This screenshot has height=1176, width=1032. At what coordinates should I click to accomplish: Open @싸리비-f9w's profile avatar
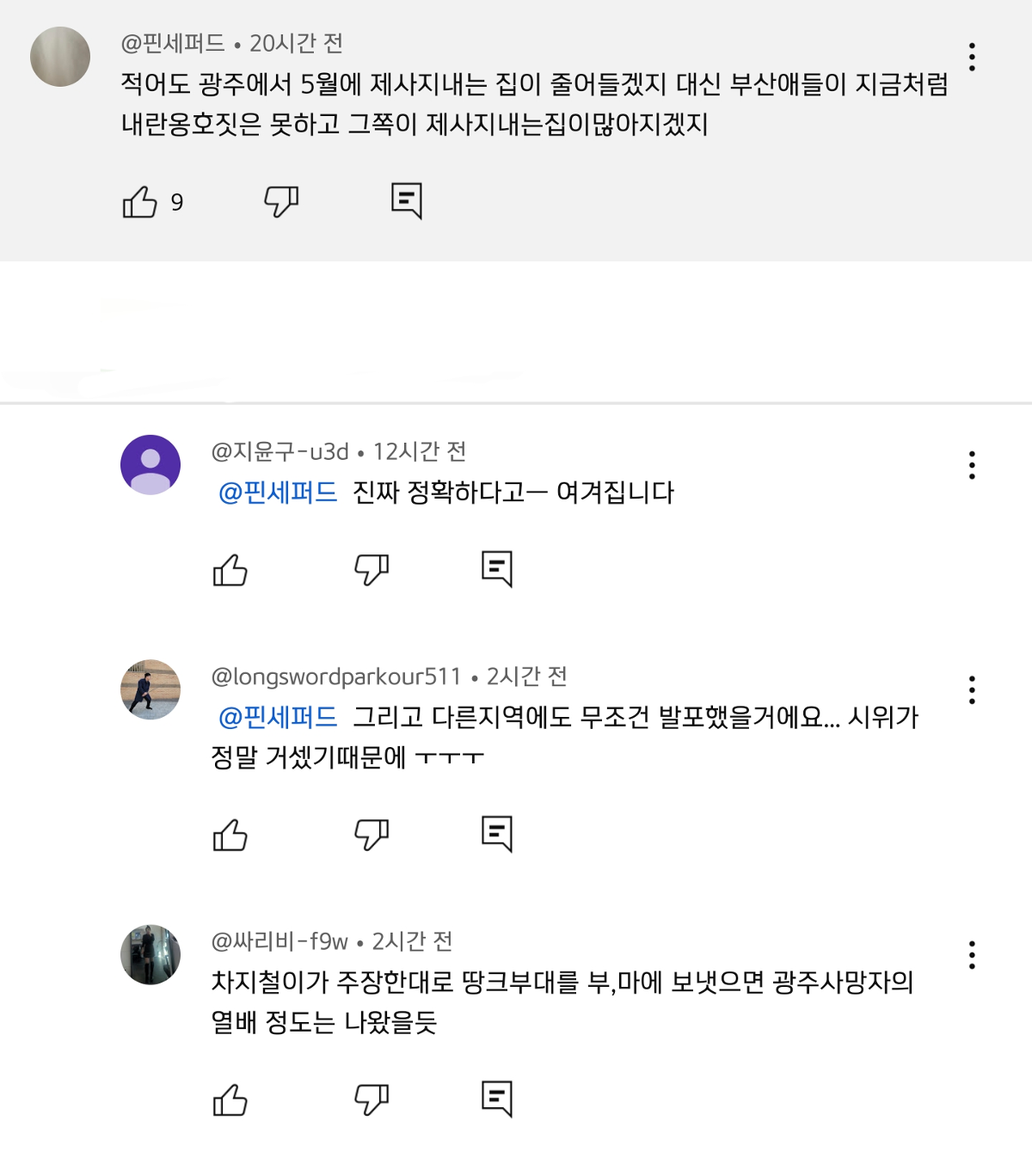[x=150, y=954]
